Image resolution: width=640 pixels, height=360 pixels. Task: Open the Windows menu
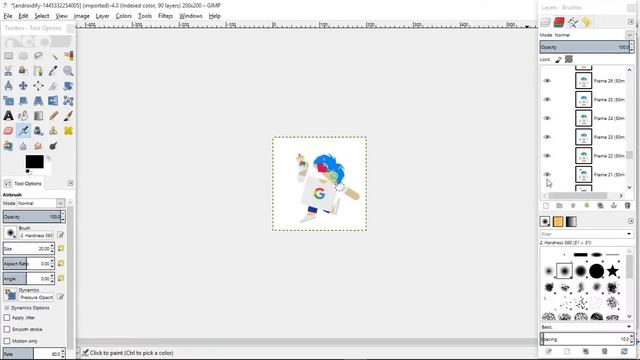pyautogui.click(x=191, y=16)
